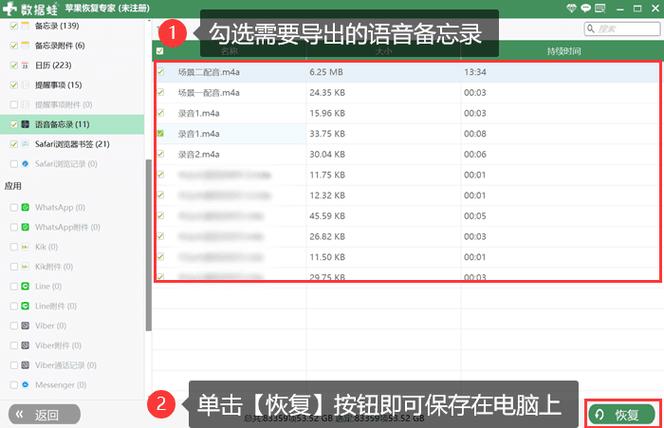Uncheck the 提醒事项 (15) checkbox

(14, 85)
